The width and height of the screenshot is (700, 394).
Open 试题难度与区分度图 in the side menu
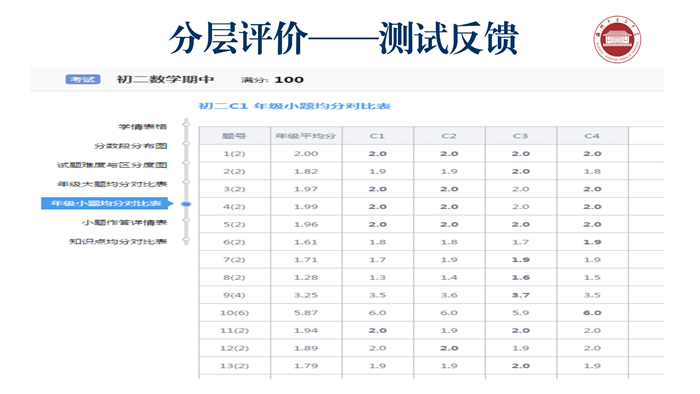tap(112, 165)
